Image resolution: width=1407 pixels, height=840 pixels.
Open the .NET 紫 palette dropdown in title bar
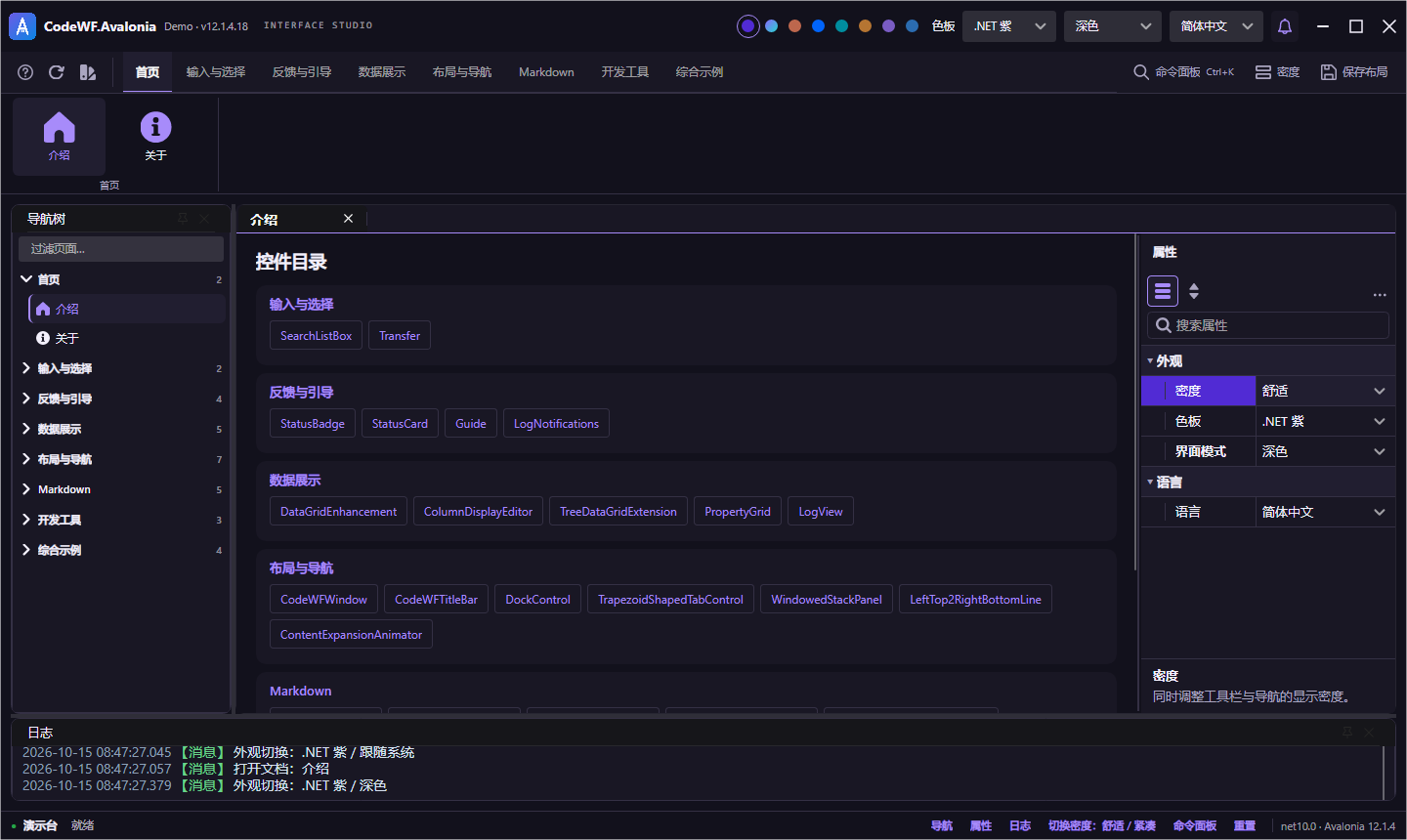[x=1009, y=26]
